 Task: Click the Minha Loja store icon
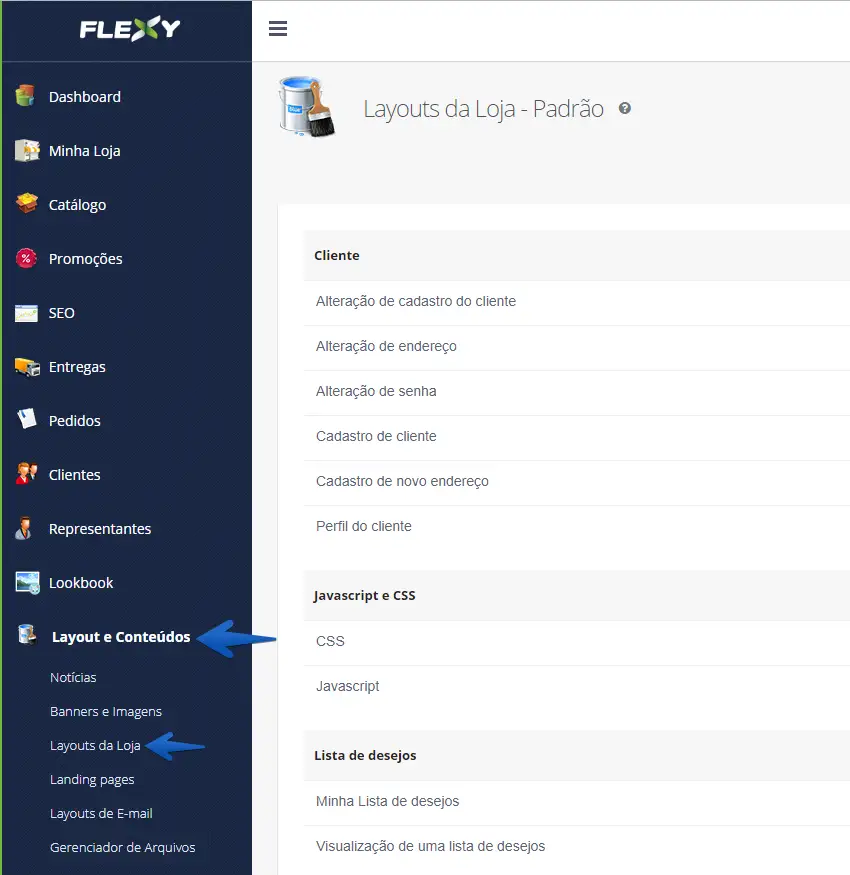[27, 150]
